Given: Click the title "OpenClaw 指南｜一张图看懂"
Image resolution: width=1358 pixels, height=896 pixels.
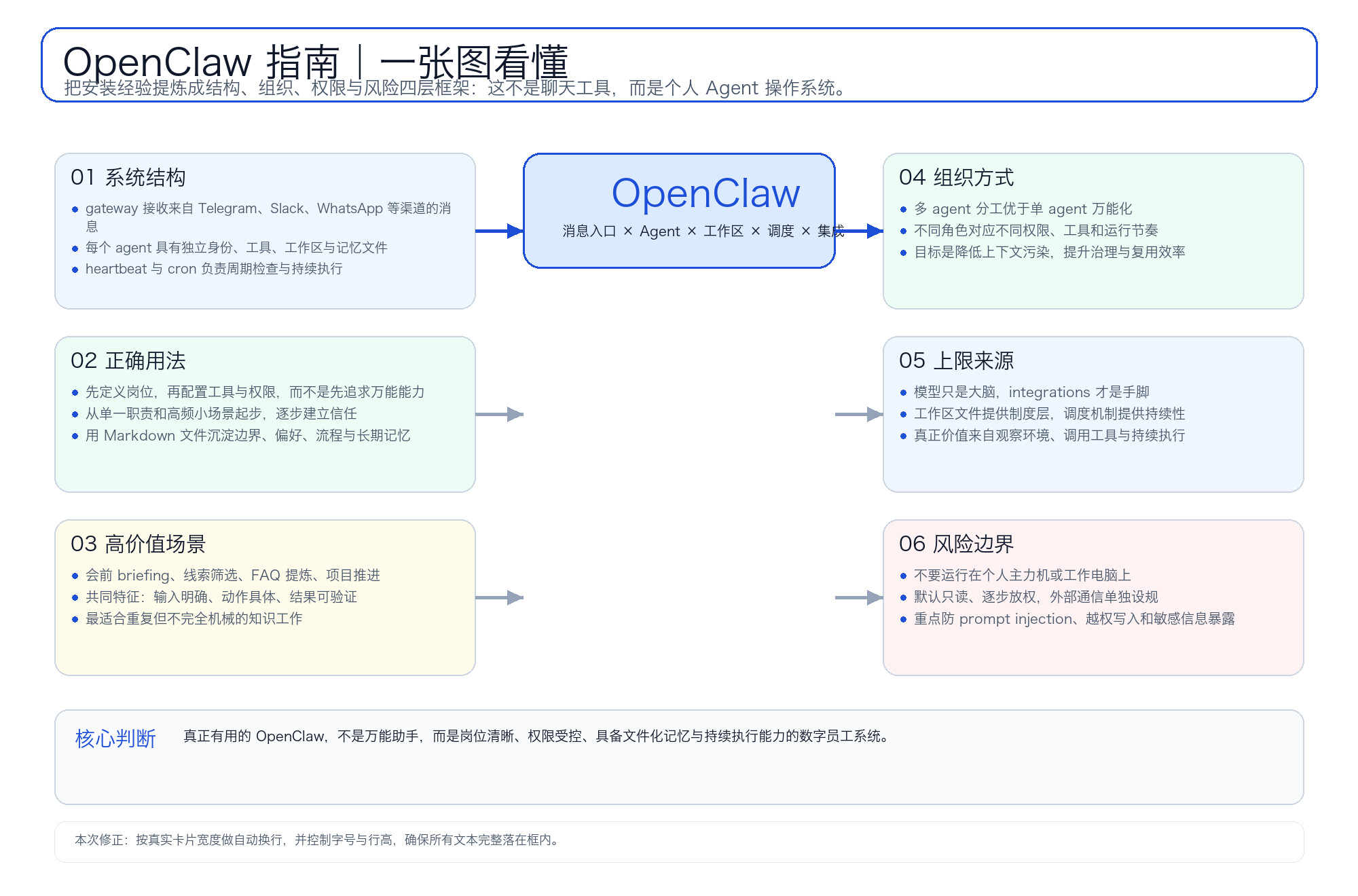Looking at the screenshot, I should pyautogui.click(x=316, y=62).
